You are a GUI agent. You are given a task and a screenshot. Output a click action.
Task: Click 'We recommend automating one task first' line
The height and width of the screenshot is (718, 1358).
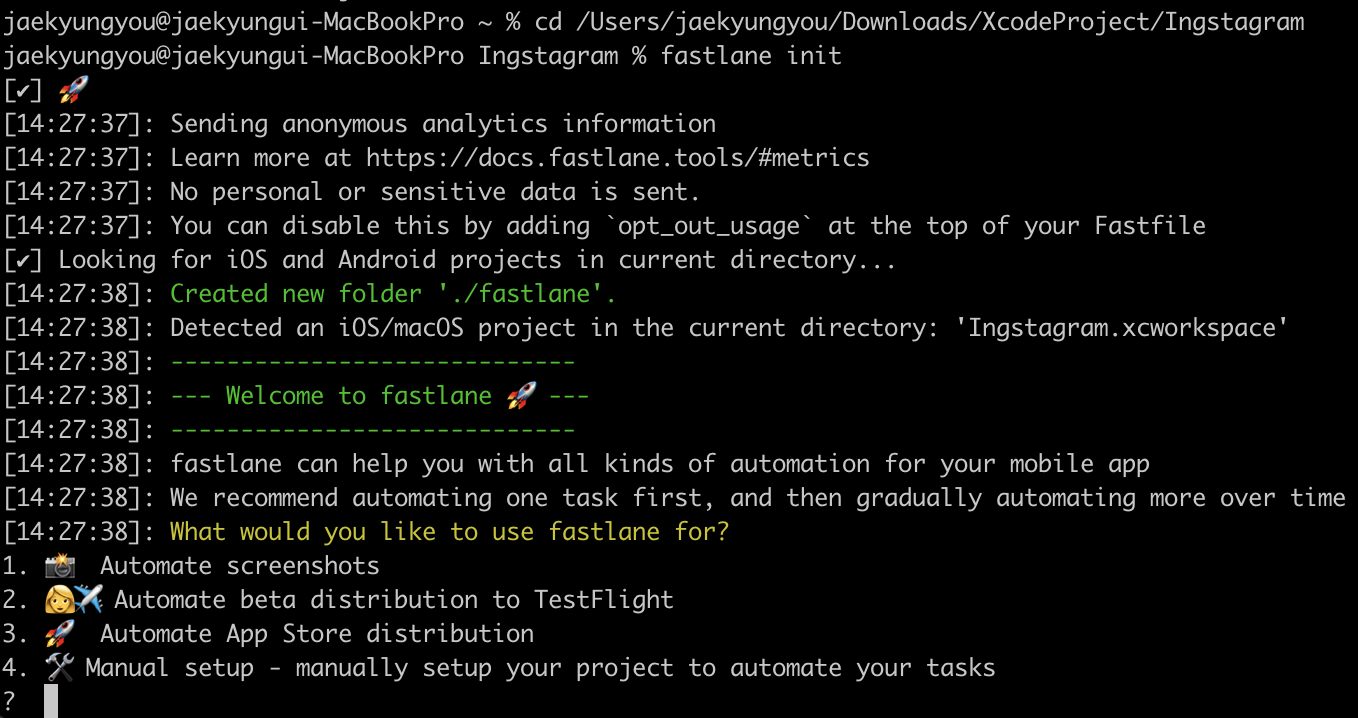758,498
